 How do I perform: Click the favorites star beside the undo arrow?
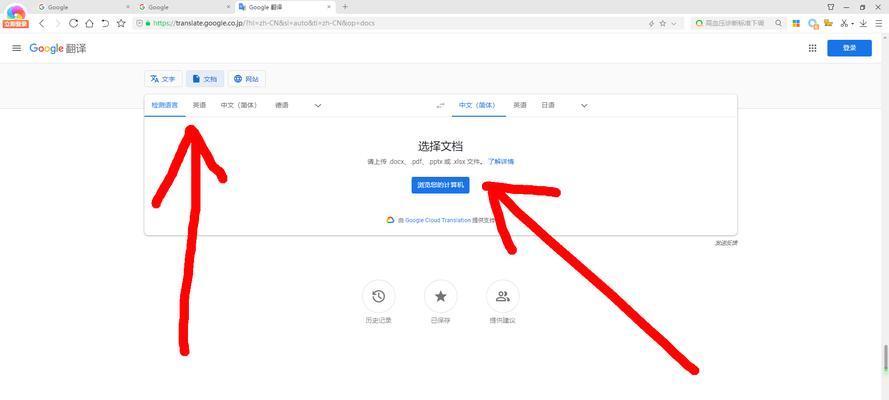[x=121, y=23]
